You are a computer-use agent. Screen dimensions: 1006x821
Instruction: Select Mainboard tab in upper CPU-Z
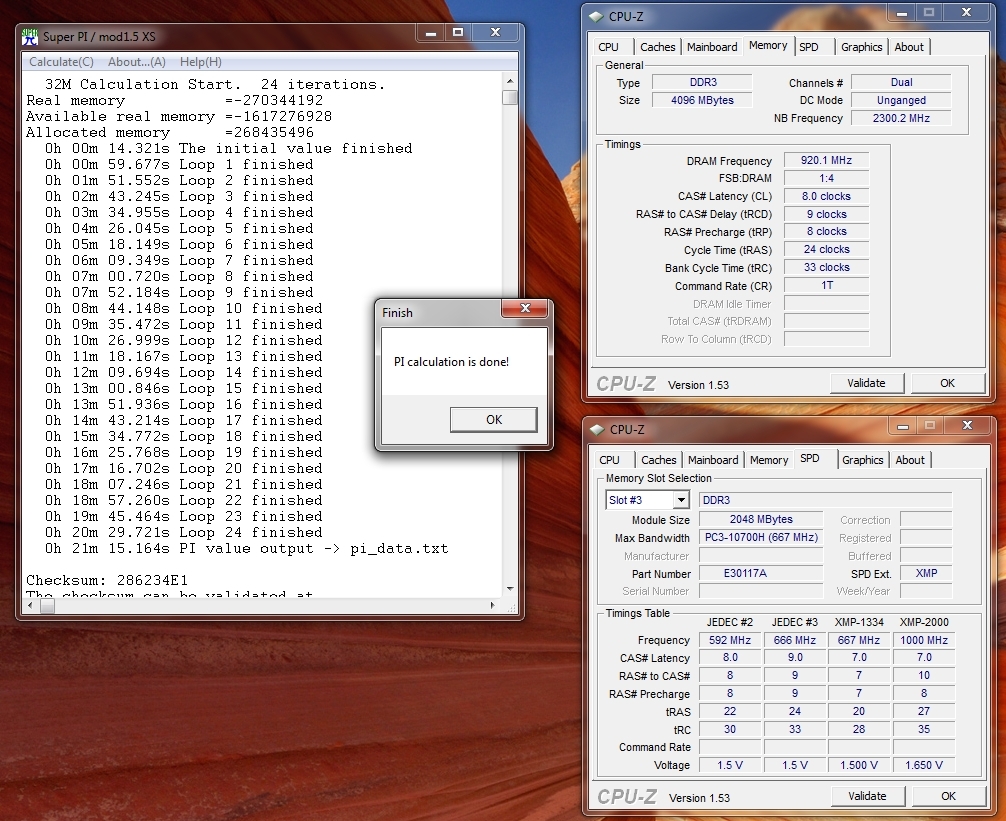click(712, 47)
